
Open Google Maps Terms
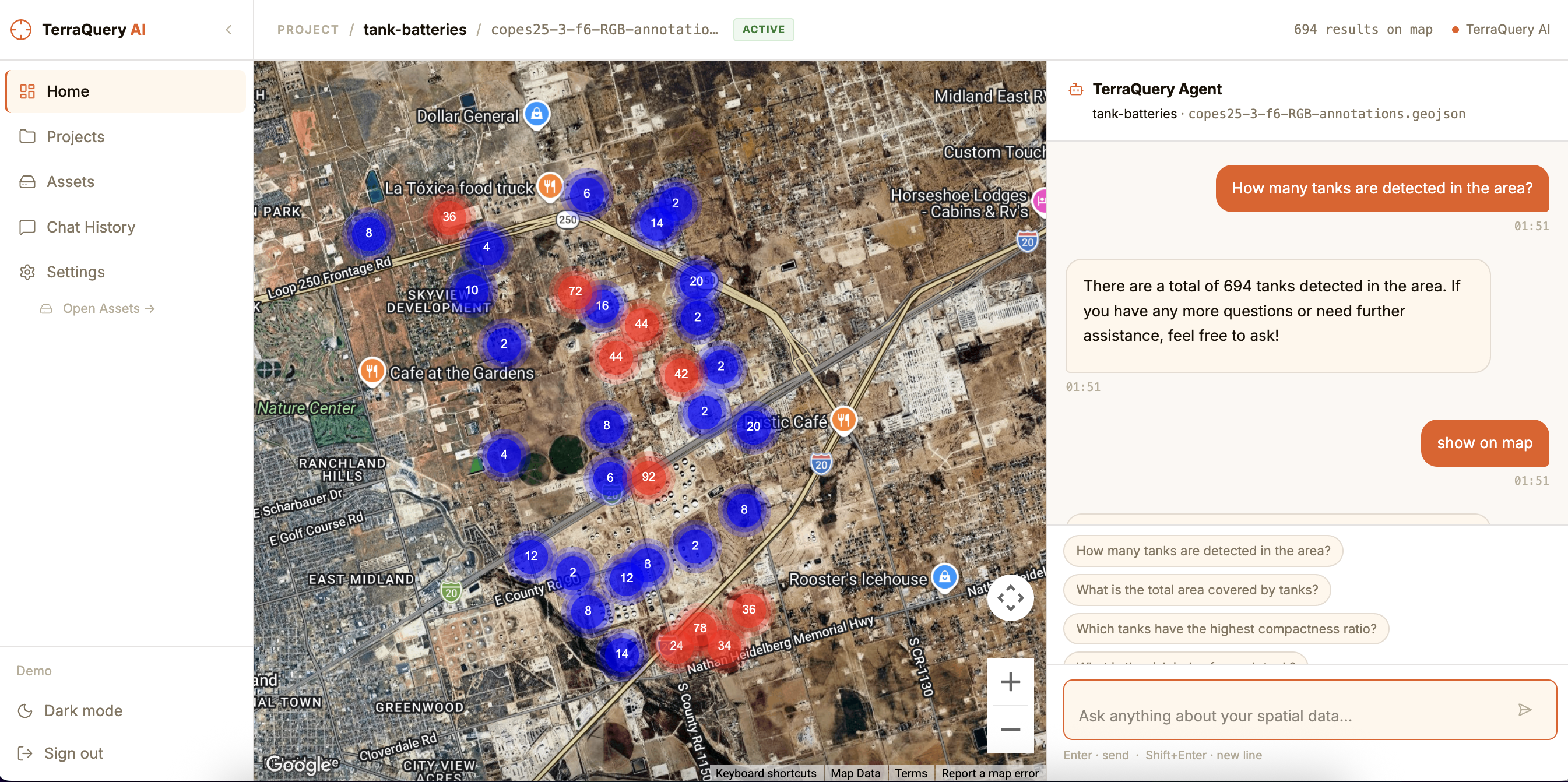910,773
